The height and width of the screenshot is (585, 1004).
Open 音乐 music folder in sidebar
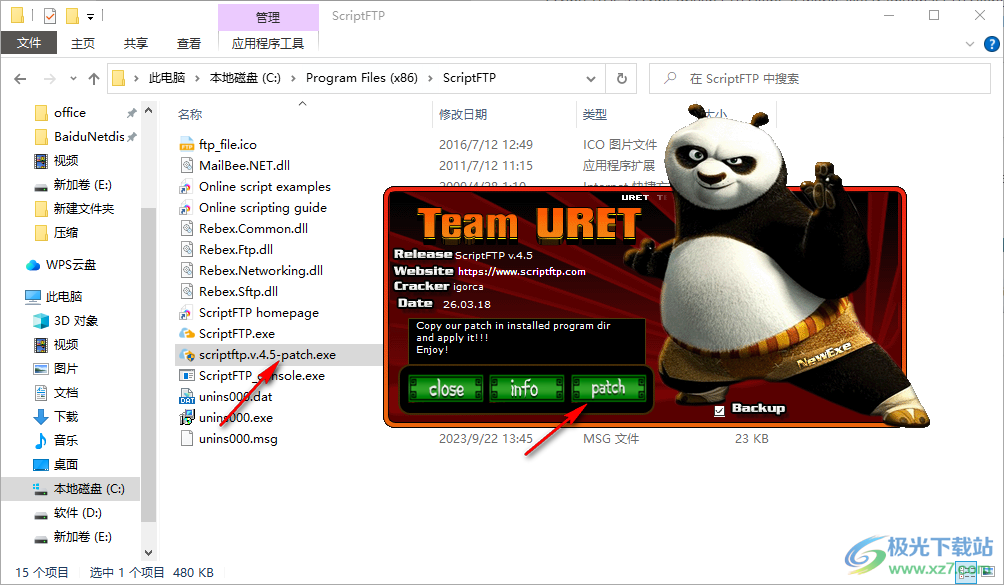[x=56, y=440]
